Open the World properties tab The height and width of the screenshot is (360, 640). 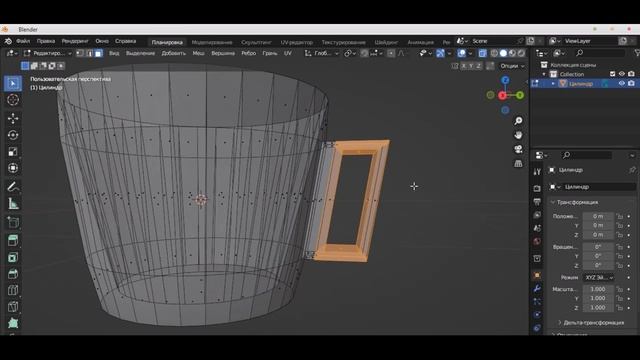(x=537, y=241)
